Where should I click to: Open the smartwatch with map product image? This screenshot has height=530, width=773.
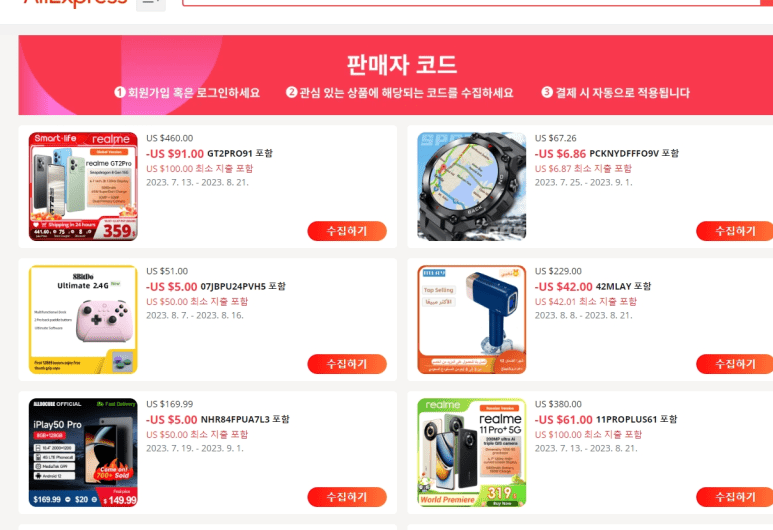(472, 186)
